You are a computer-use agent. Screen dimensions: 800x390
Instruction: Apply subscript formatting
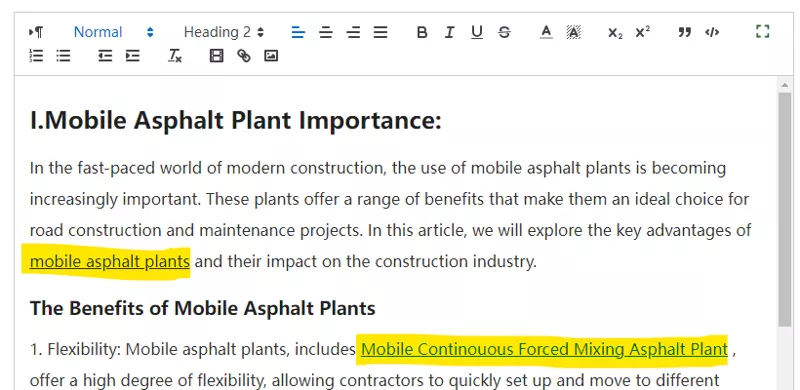[x=615, y=33]
